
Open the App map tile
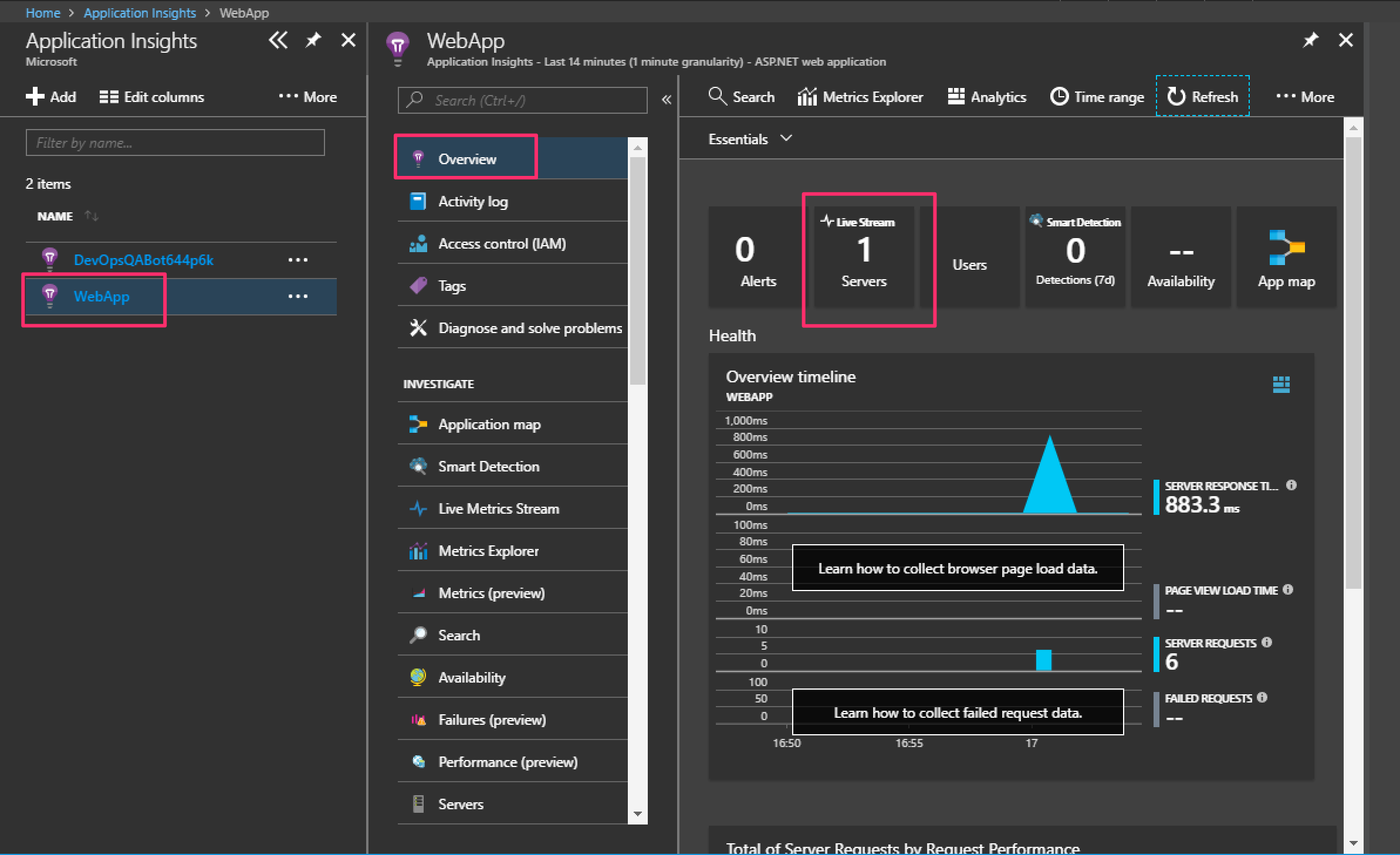coord(1286,257)
